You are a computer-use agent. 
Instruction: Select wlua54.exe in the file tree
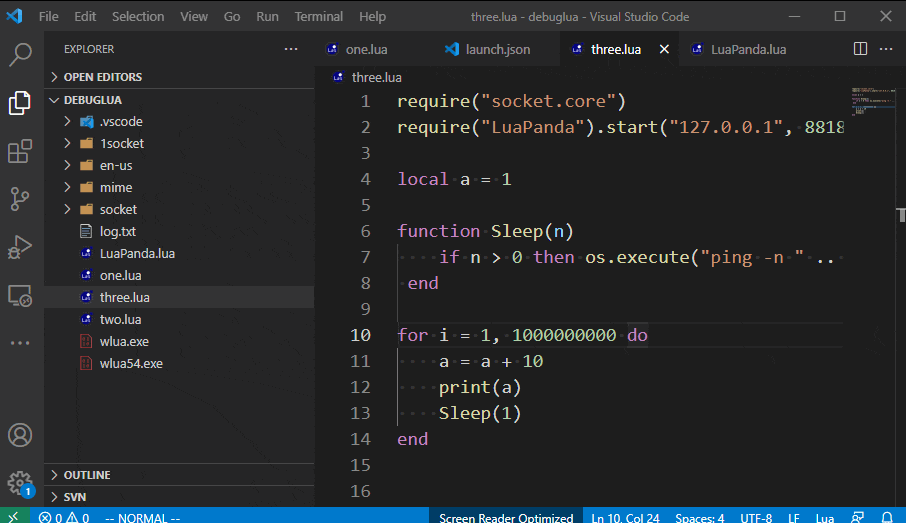coord(179,363)
